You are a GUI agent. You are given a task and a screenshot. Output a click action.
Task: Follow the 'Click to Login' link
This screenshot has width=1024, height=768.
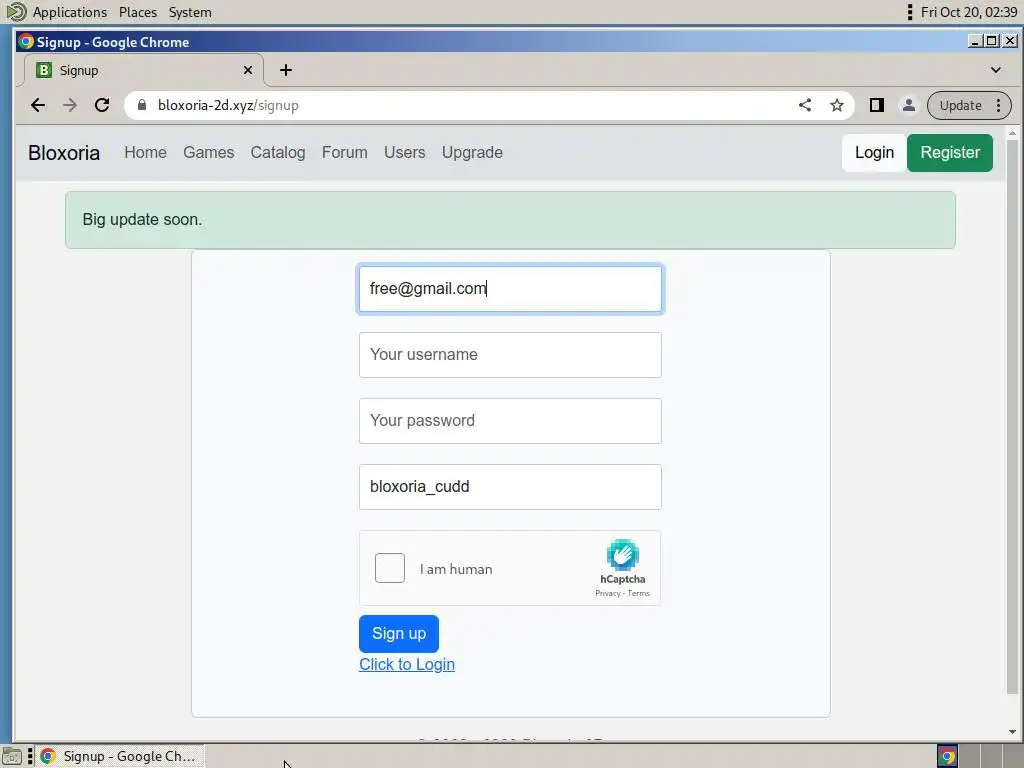tap(407, 664)
